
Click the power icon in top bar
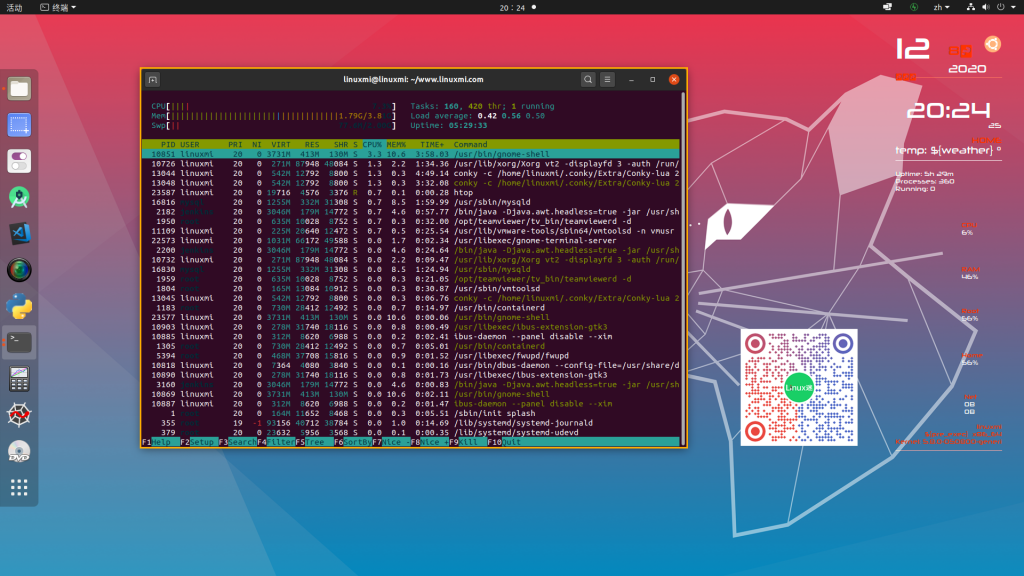1000,7
